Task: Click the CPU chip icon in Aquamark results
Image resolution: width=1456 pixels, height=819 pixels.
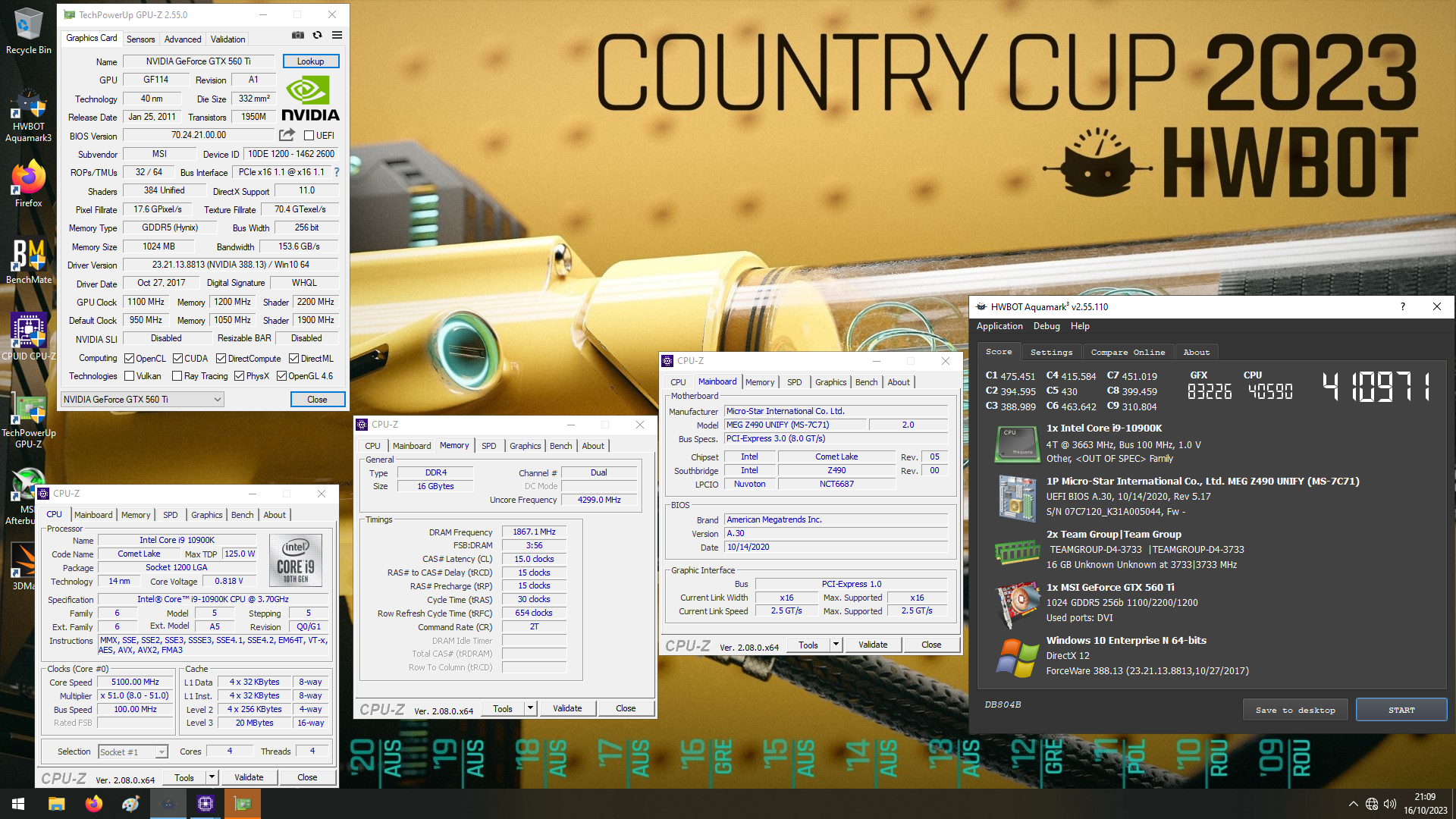Action: coord(1017,444)
